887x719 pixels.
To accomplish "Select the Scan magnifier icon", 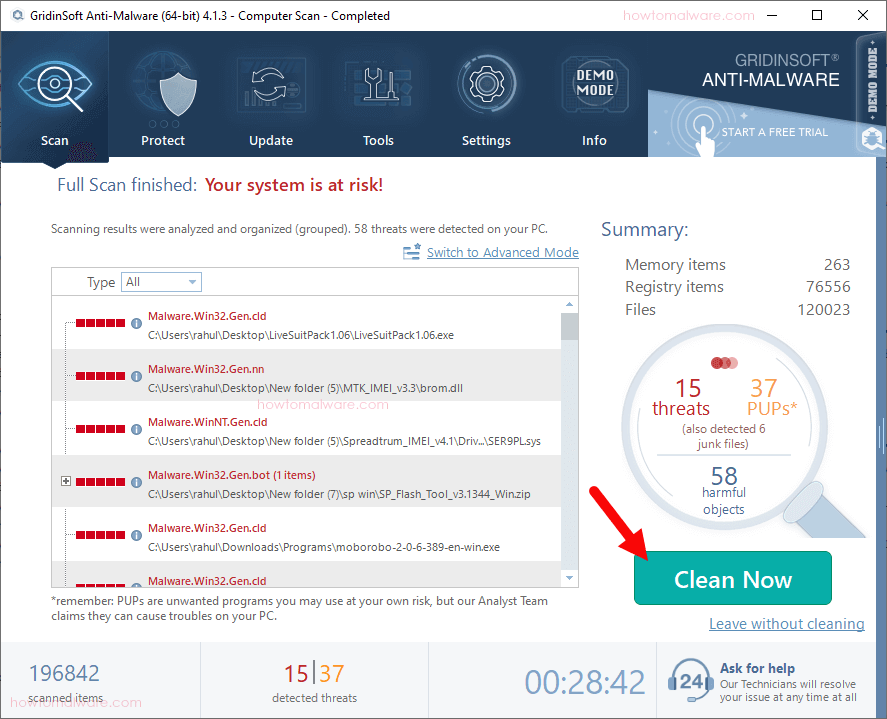I will coord(55,84).
